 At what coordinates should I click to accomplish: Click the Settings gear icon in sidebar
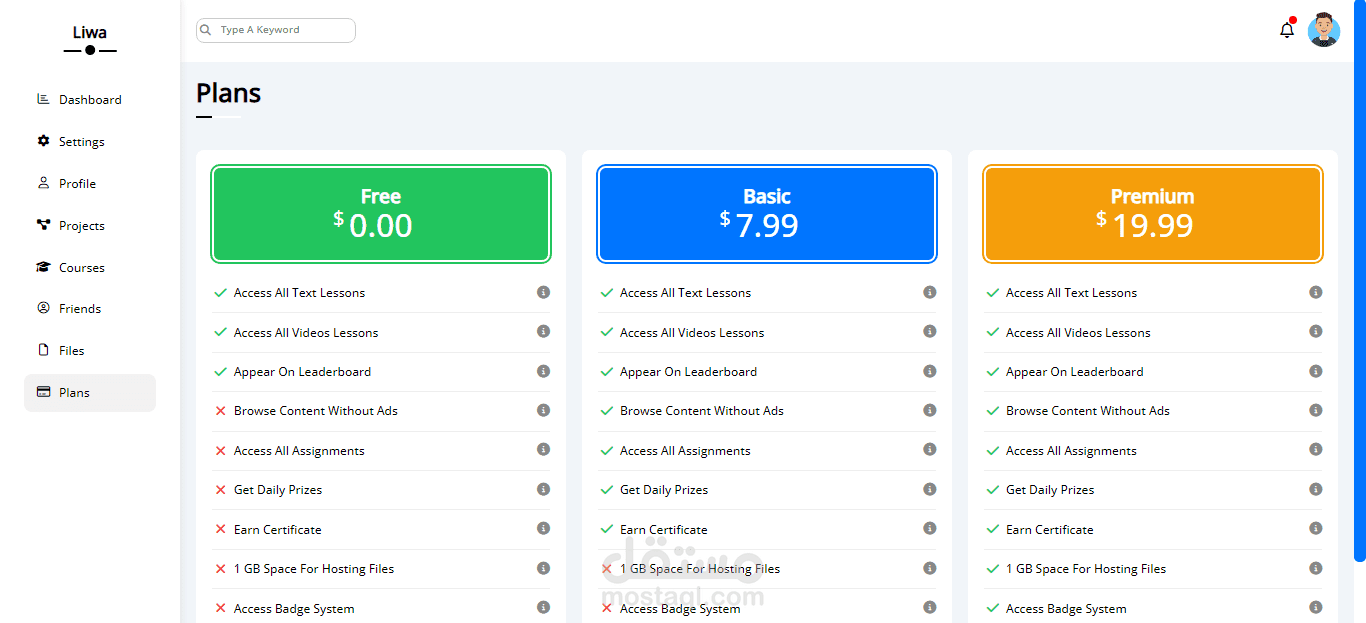(x=43, y=141)
